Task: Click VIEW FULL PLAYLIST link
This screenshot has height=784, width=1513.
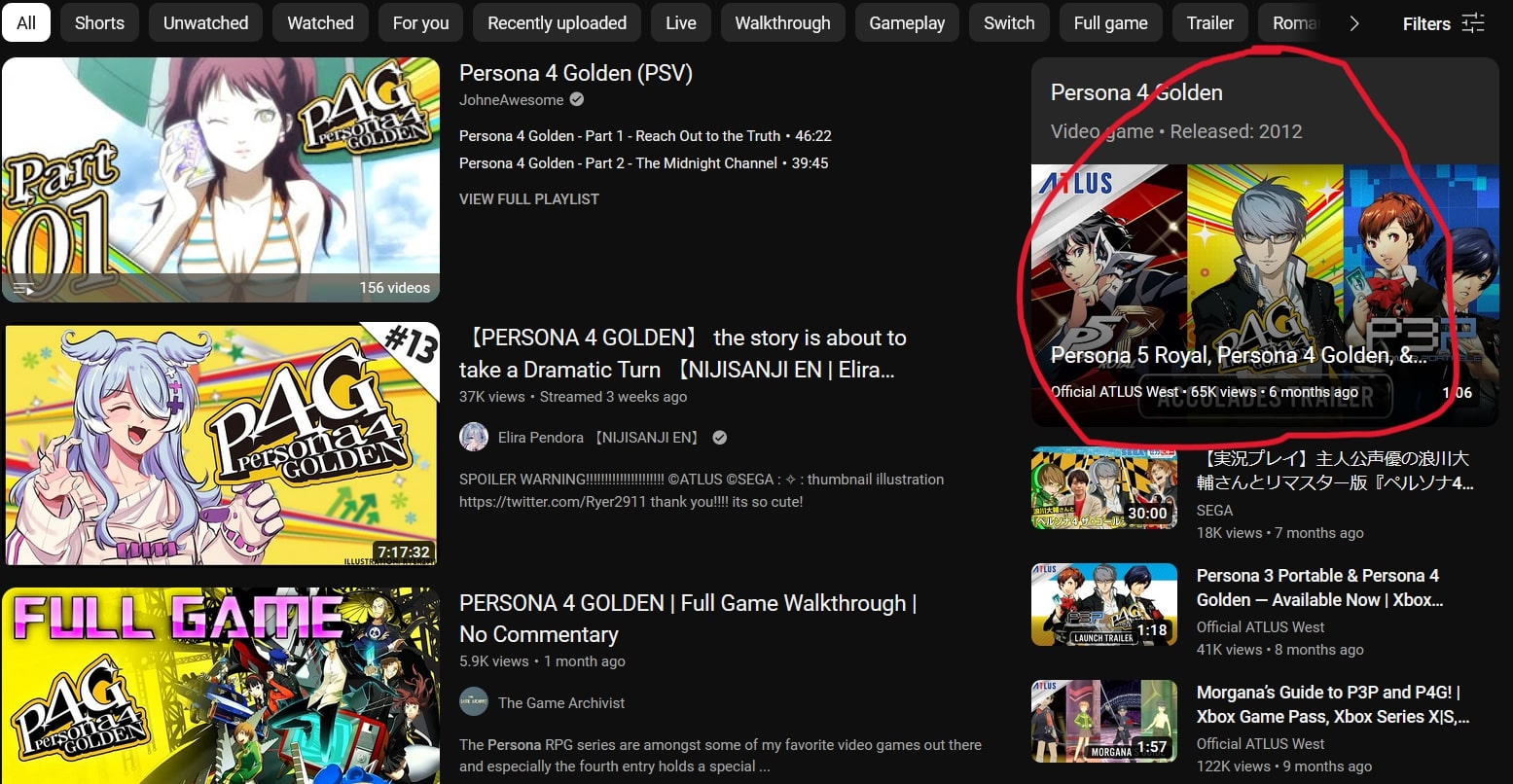Action: [529, 198]
